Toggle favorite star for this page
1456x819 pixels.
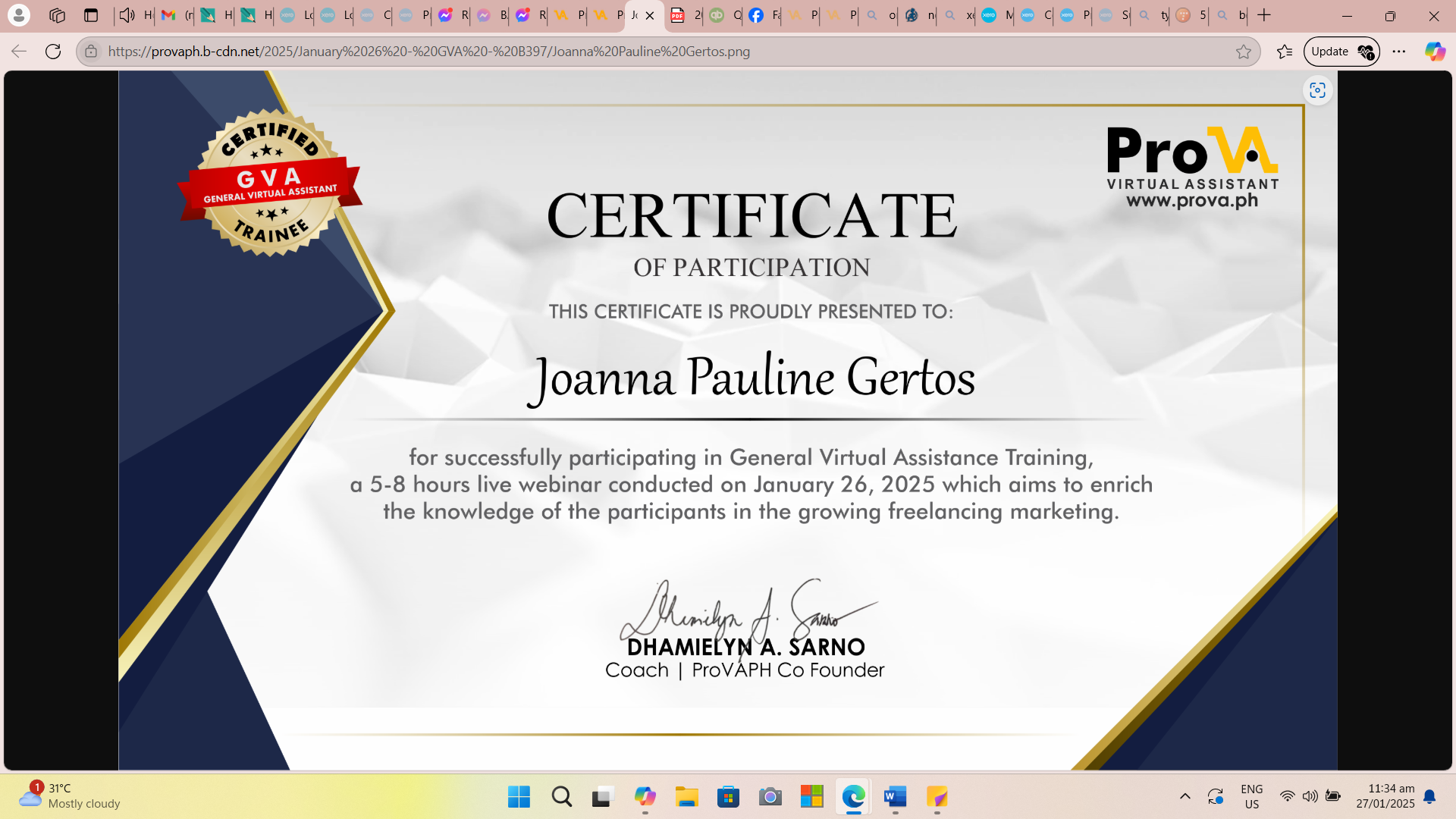[x=1245, y=52]
